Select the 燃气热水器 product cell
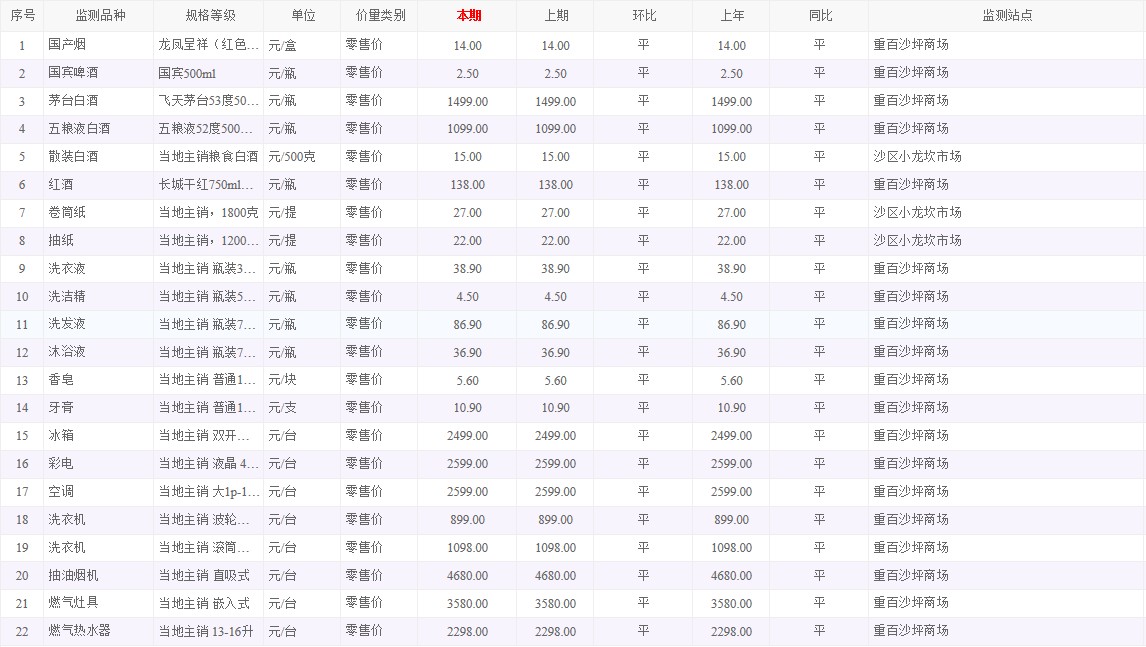The image size is (1146, 647). point(99,632)
